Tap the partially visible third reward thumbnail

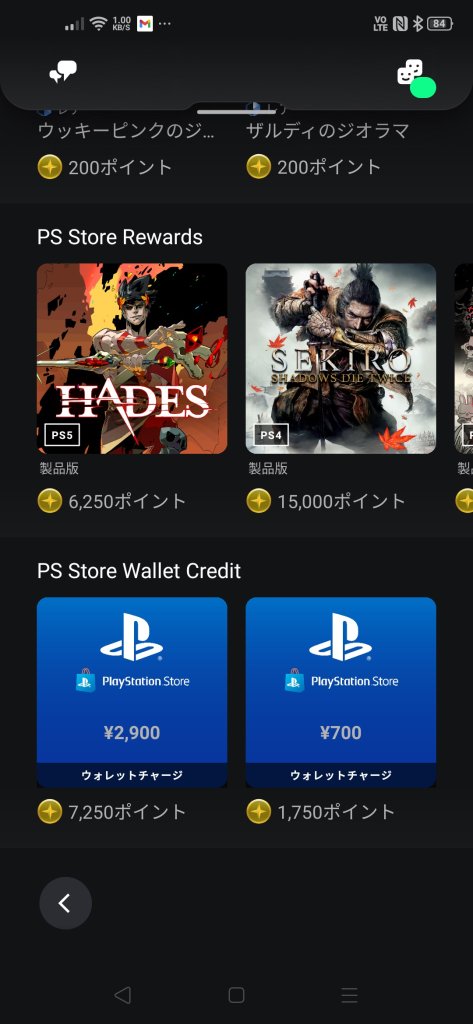tap(464, 359)
